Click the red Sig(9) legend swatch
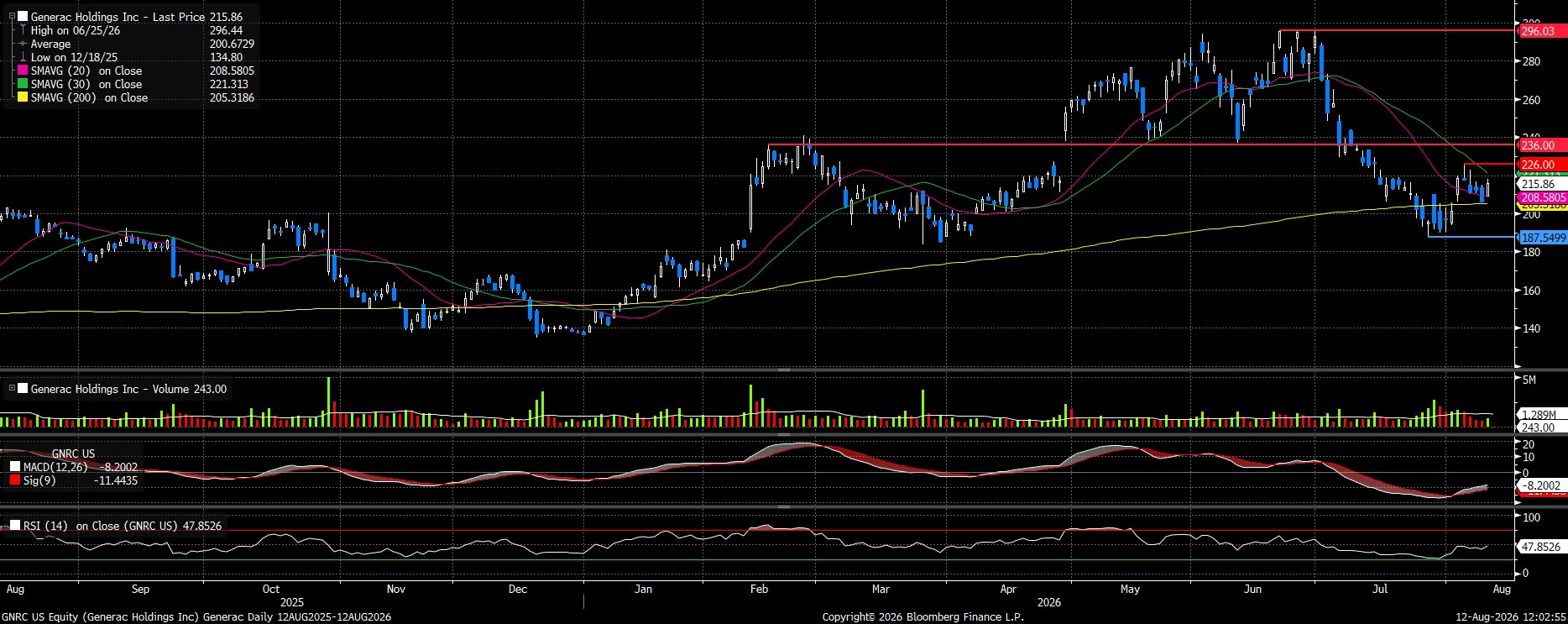This screenshot has width=1568, height=624. tap(14, 480)
